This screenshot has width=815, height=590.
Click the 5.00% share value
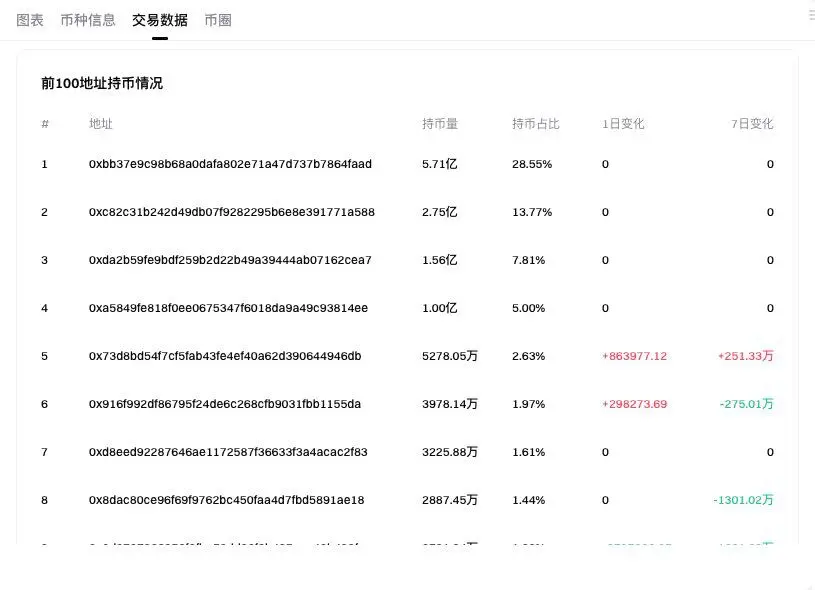point(529,308)
